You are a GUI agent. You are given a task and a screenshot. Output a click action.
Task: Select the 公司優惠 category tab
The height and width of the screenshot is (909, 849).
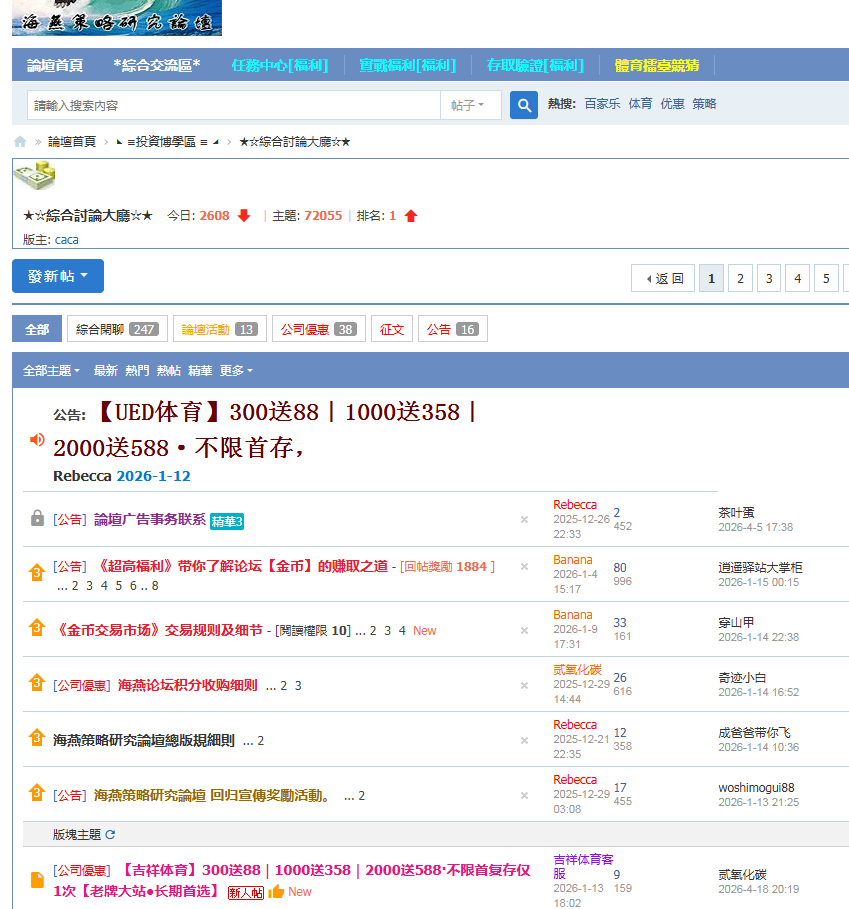click(317, 329)
